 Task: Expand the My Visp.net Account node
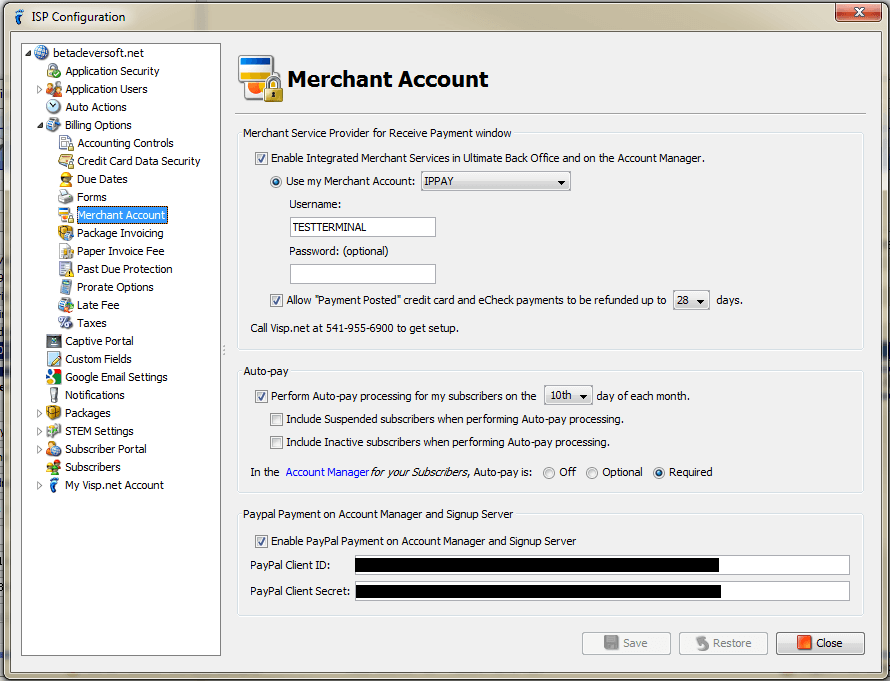tap(39, 485)
